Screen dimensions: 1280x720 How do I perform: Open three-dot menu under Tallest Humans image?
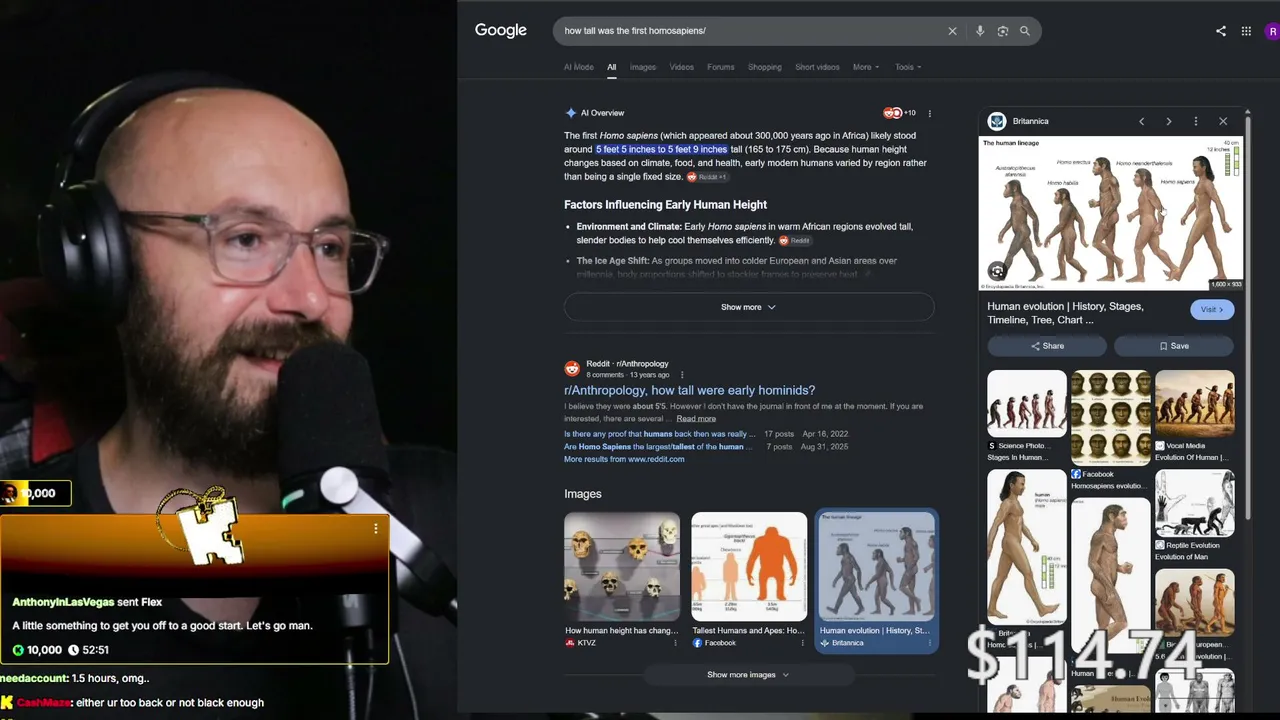click(802, 643)
